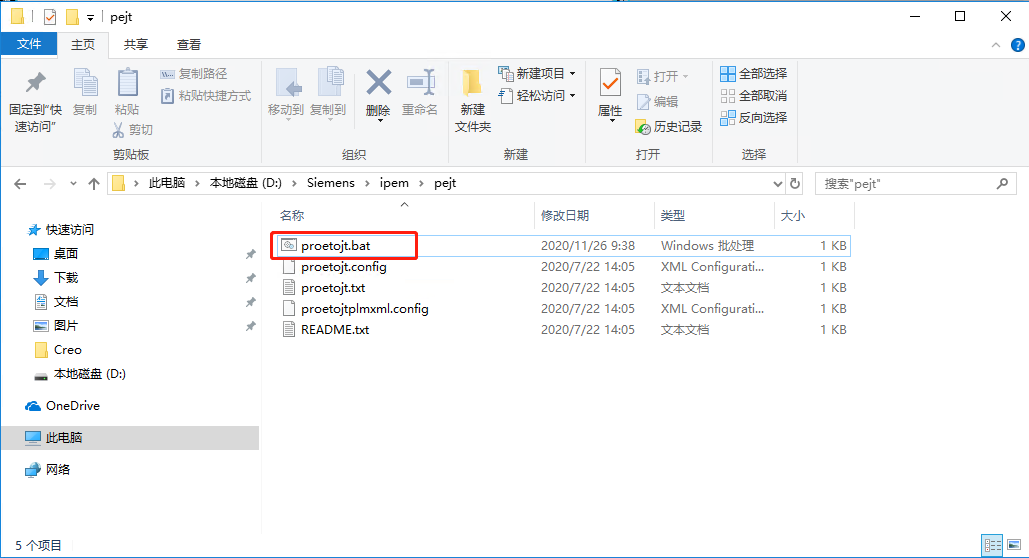Image resolution: width=1029 pixels, height=558 pixels.
Task: Click Invert selection
Action: [753, 118]
